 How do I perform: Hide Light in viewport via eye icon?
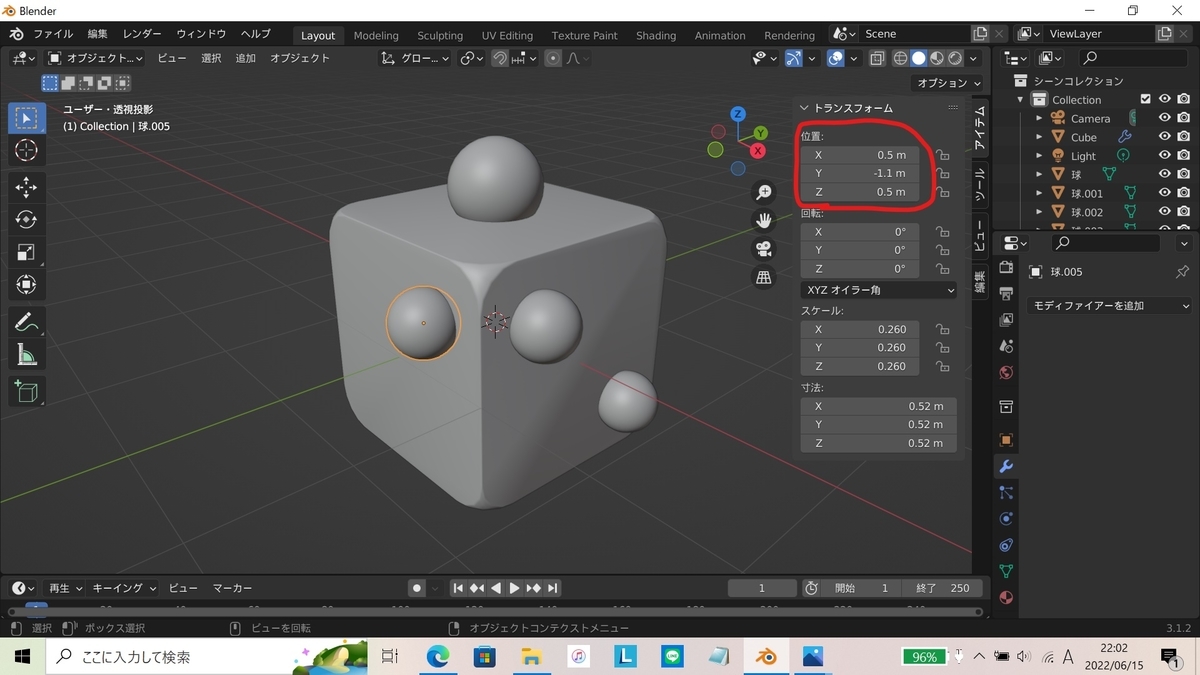pyautogui.click(x=1164, y=156)
